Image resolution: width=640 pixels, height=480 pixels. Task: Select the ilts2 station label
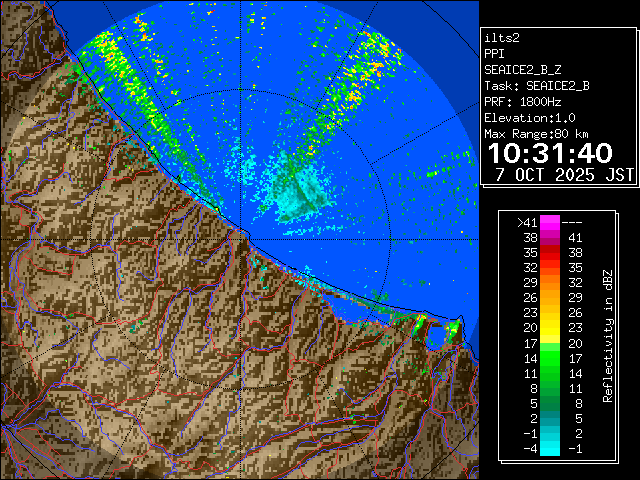[x=502, y=38]
